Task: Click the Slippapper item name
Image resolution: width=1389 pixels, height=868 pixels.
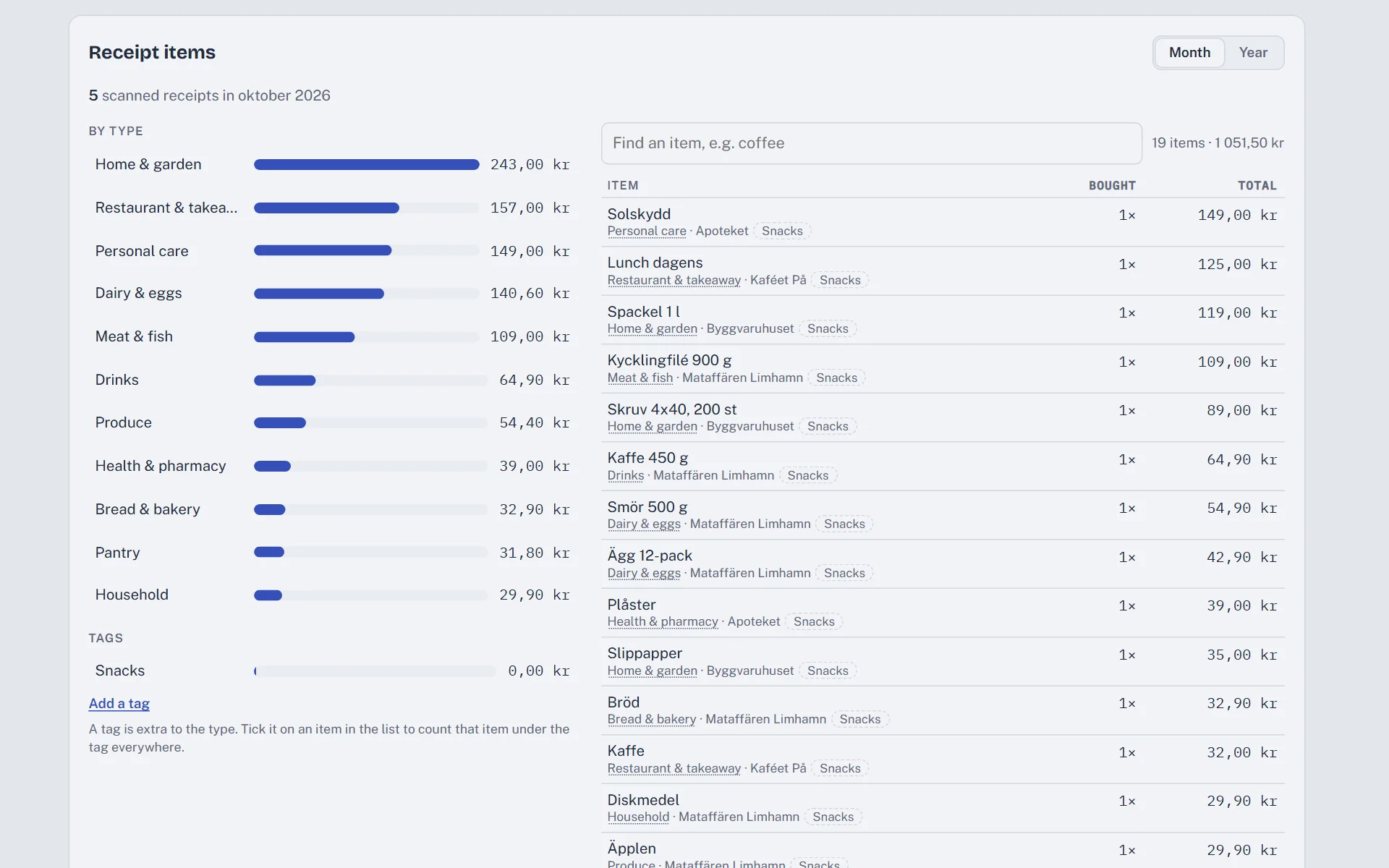Action: 645,653
